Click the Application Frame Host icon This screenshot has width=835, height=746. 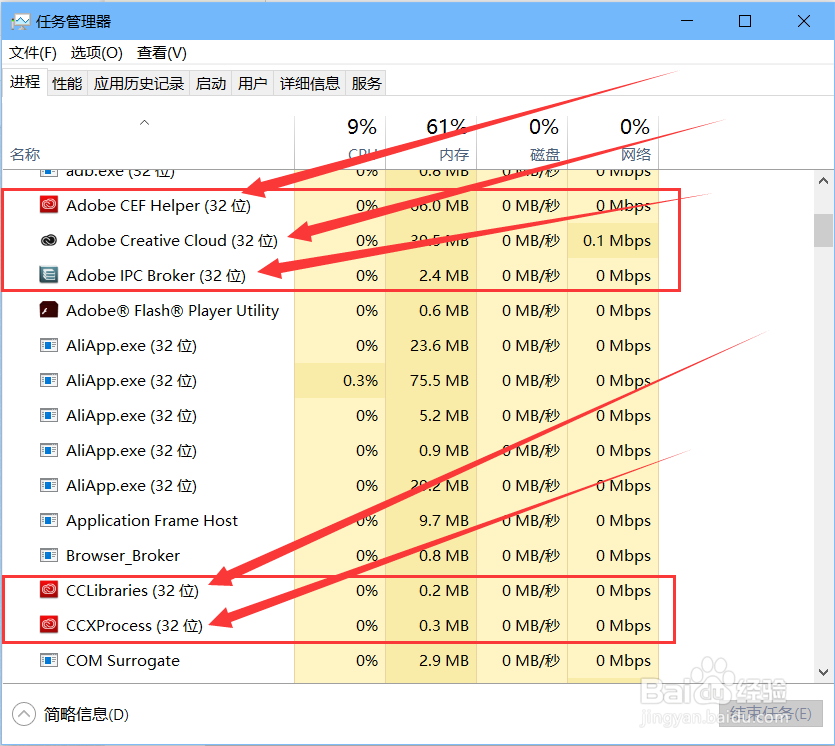click(49, 520)
